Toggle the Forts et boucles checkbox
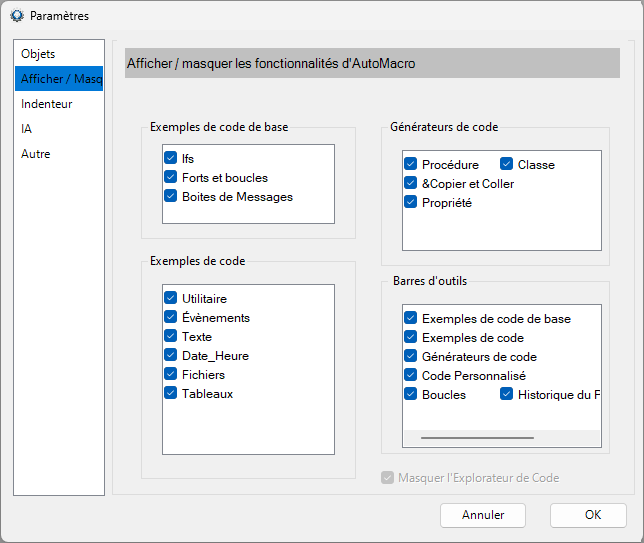The height and width of the screenshot is (543, 644). (170, 177)
